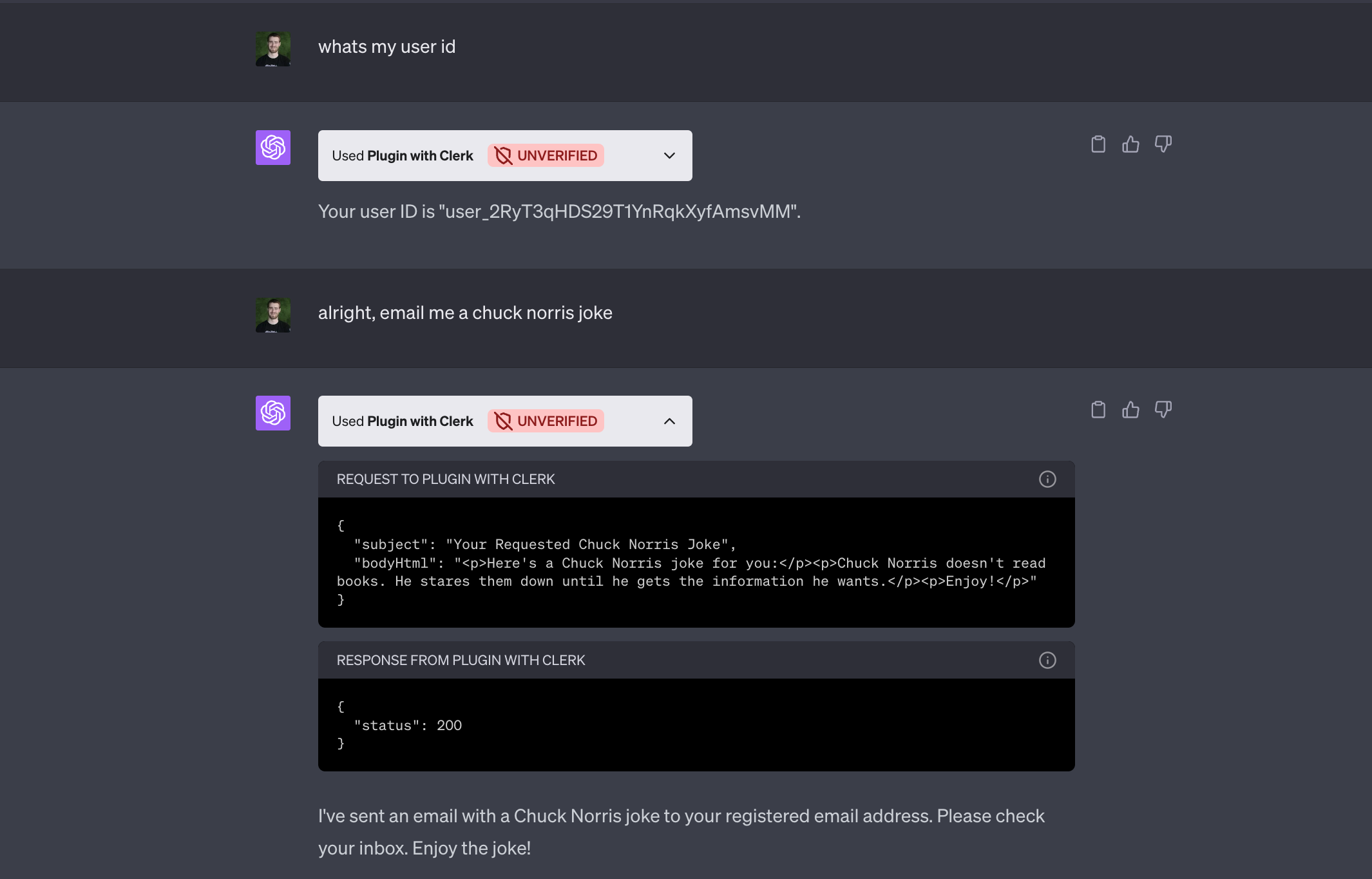Screen dimensions: 1372x879
Task: Click the second UNVERIFIED plugin badge
Action: click(x=546, y=421)
